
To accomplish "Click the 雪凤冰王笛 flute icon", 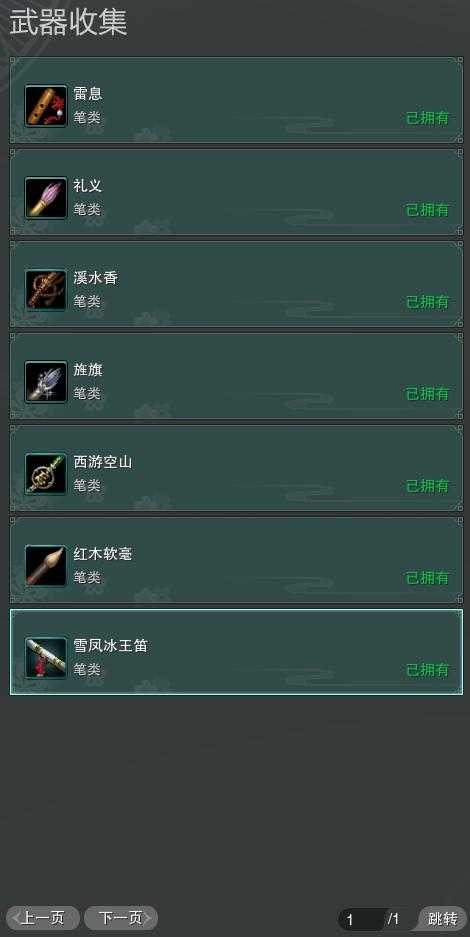I will point(46,658).
